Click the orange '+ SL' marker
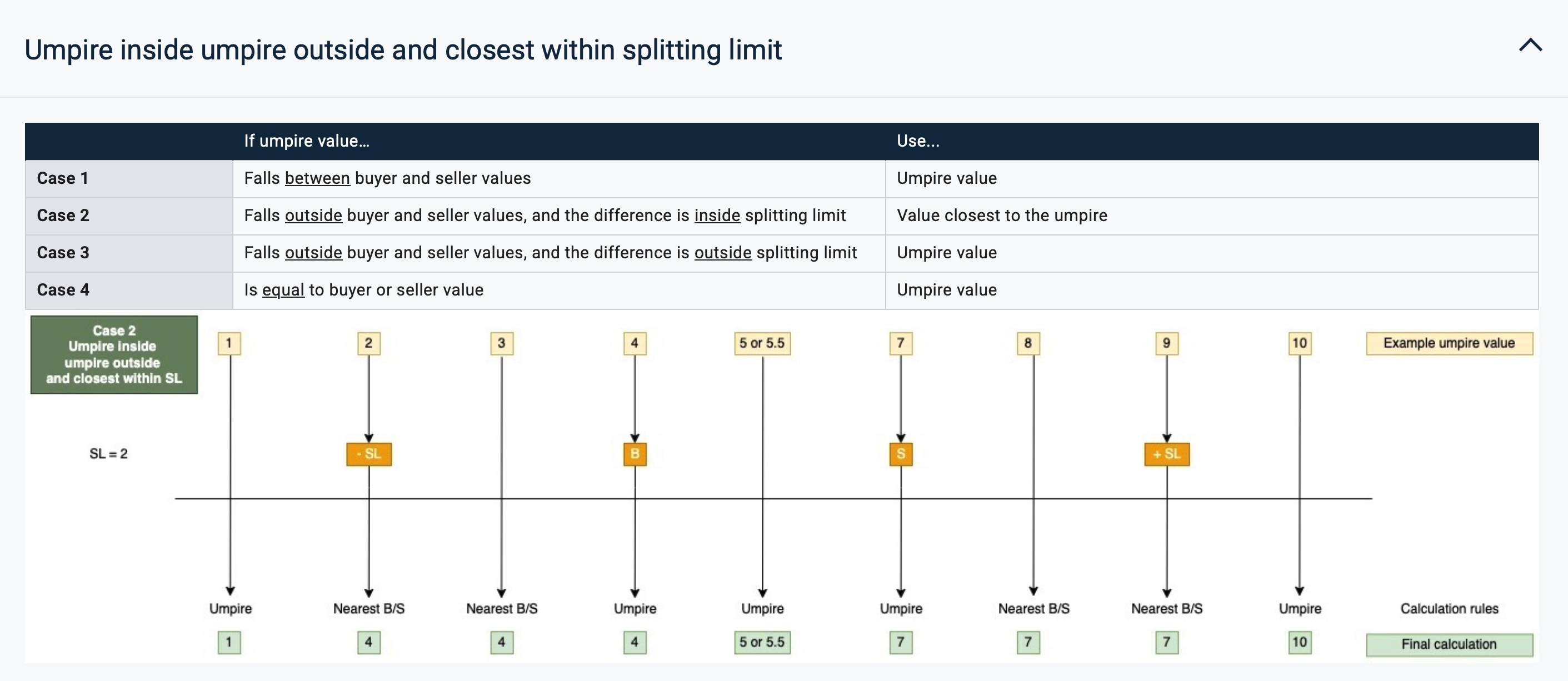The height and width of the screenshot is (681, 1568). coord(1166,454)
